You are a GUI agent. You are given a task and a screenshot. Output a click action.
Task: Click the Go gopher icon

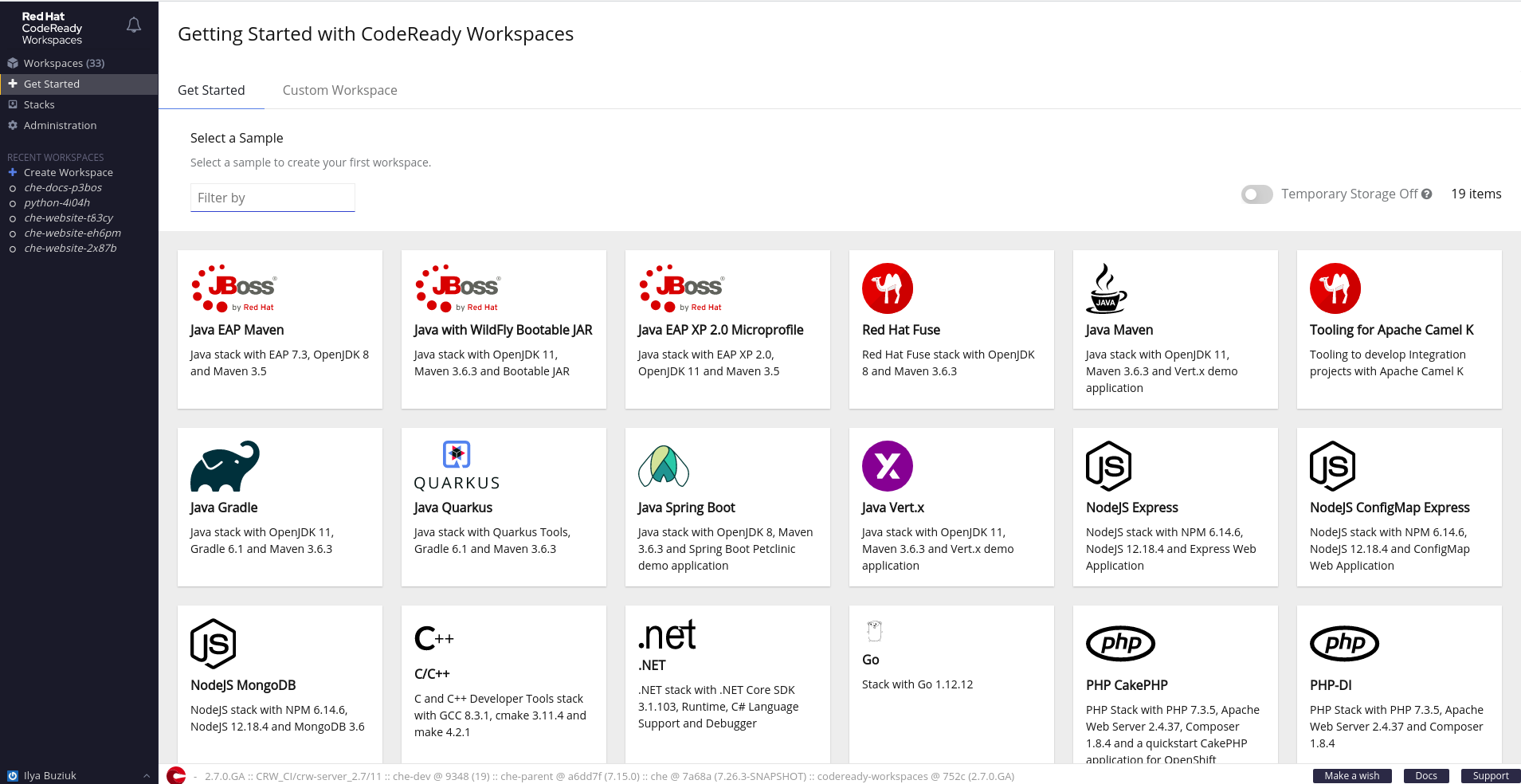coord(874,631)
